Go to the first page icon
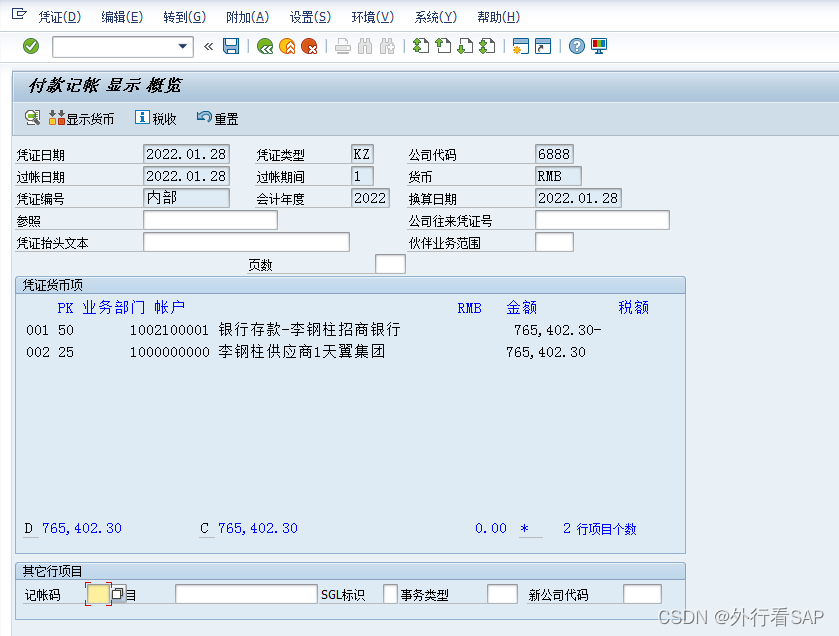The image size is (839, 636). (421, 46)
